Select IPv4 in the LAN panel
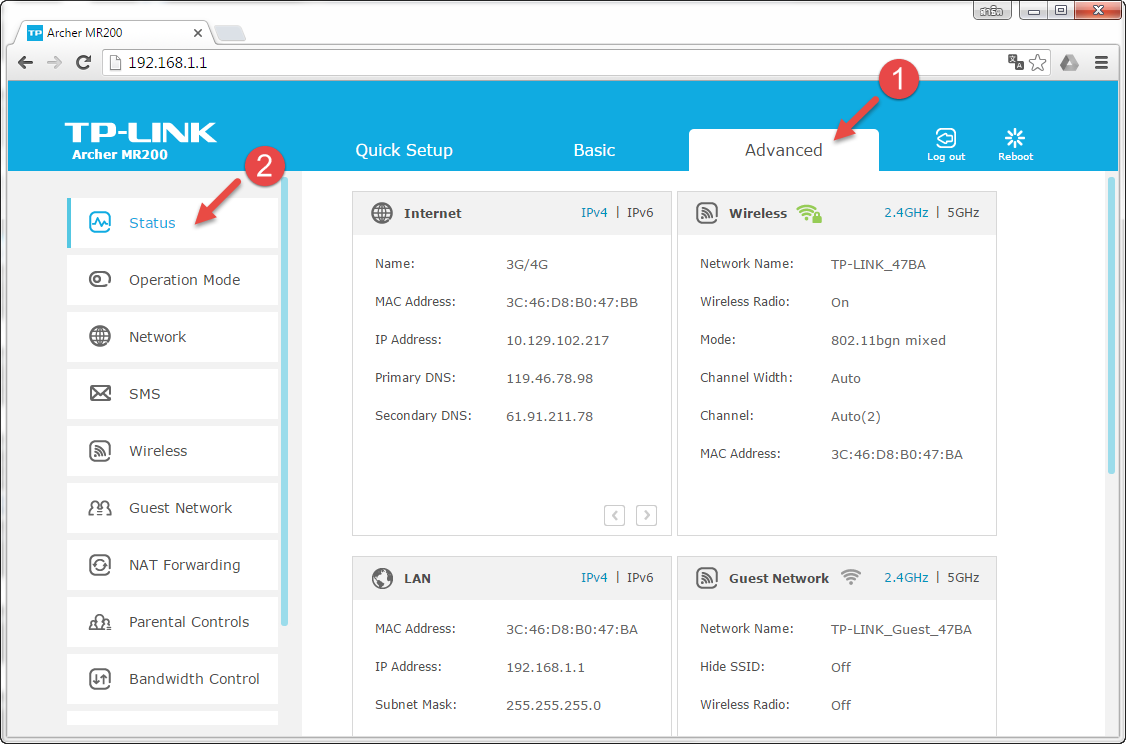Viewport: 1126px width, 744px height. pos(594,577)
